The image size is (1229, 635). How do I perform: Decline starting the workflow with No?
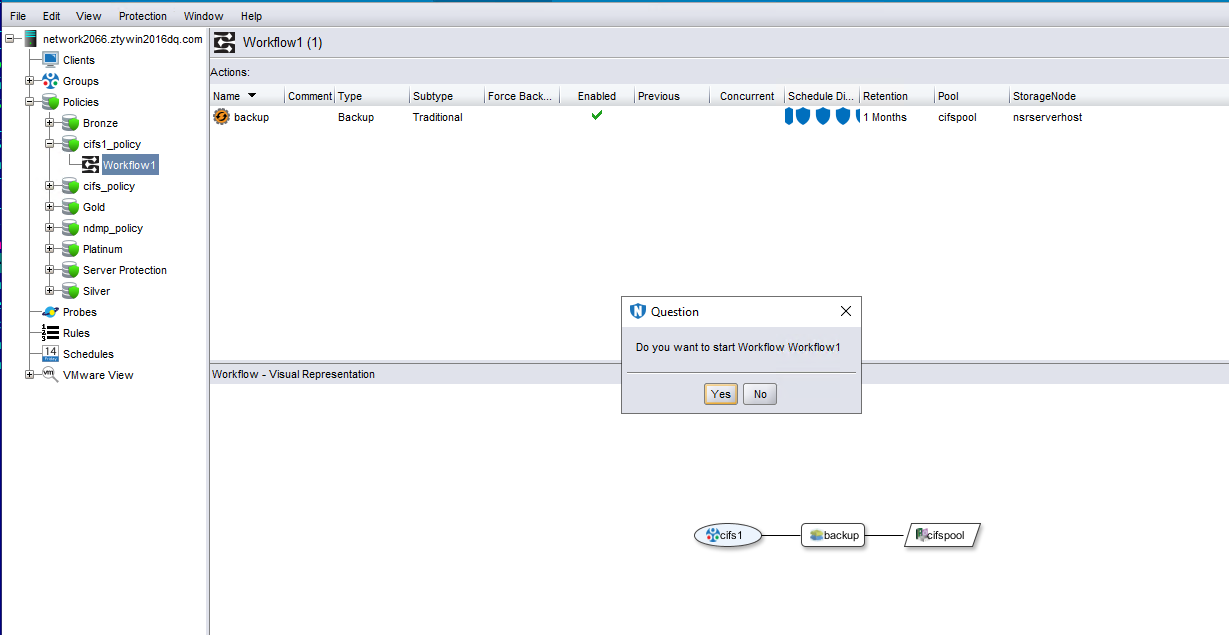[x=760, y=394]
